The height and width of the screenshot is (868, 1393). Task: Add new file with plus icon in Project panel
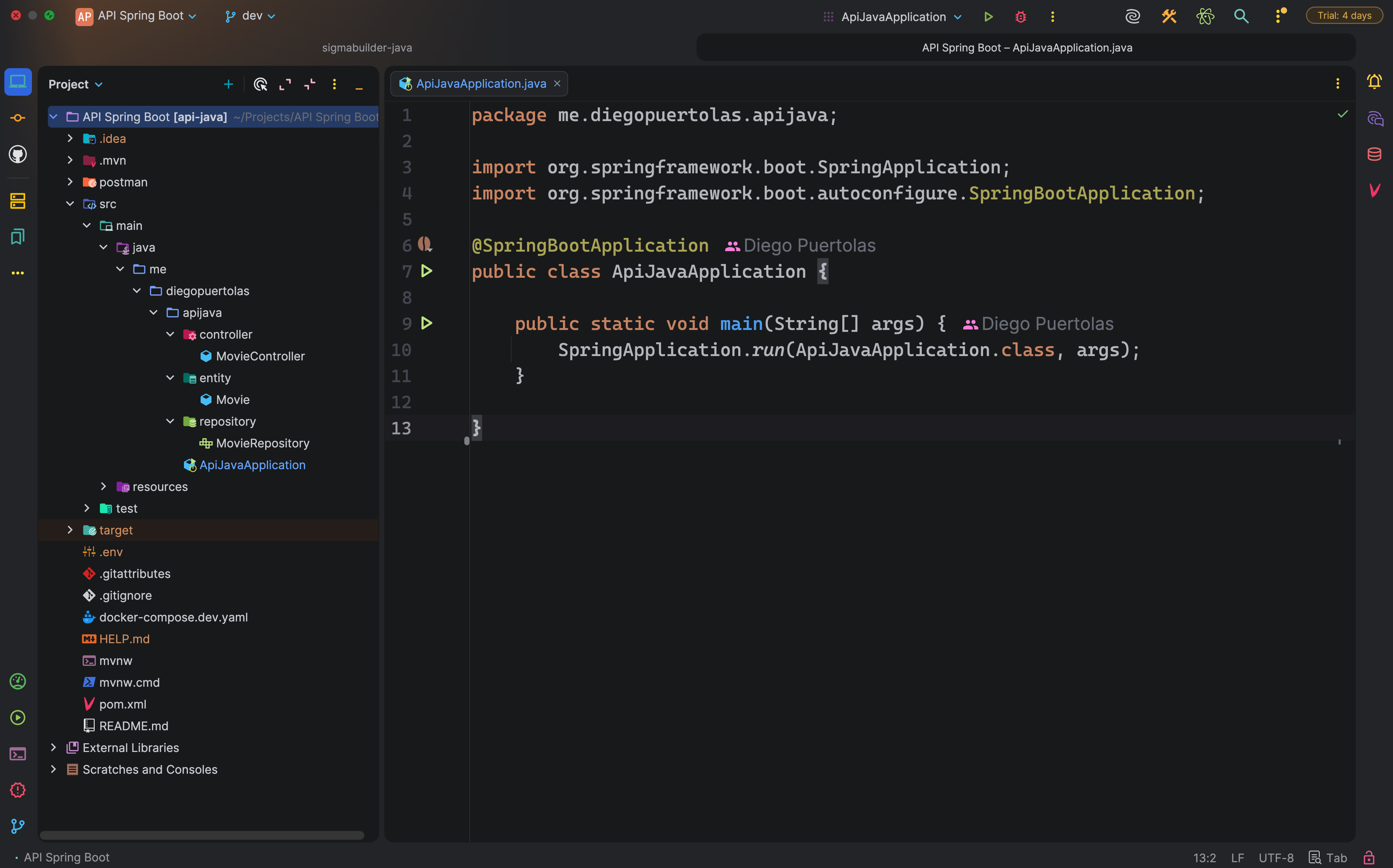click(x=229, y=84)
